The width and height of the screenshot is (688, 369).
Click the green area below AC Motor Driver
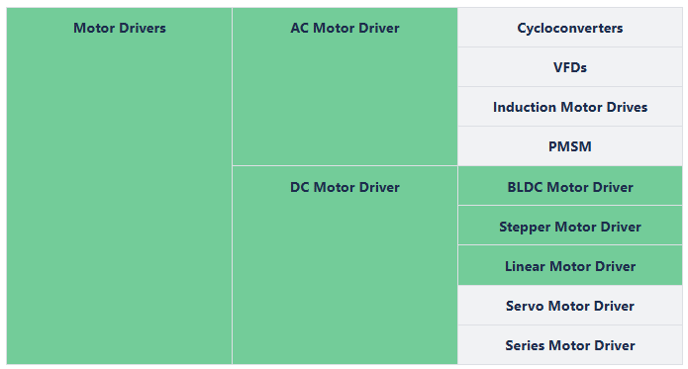click(345, 101)
